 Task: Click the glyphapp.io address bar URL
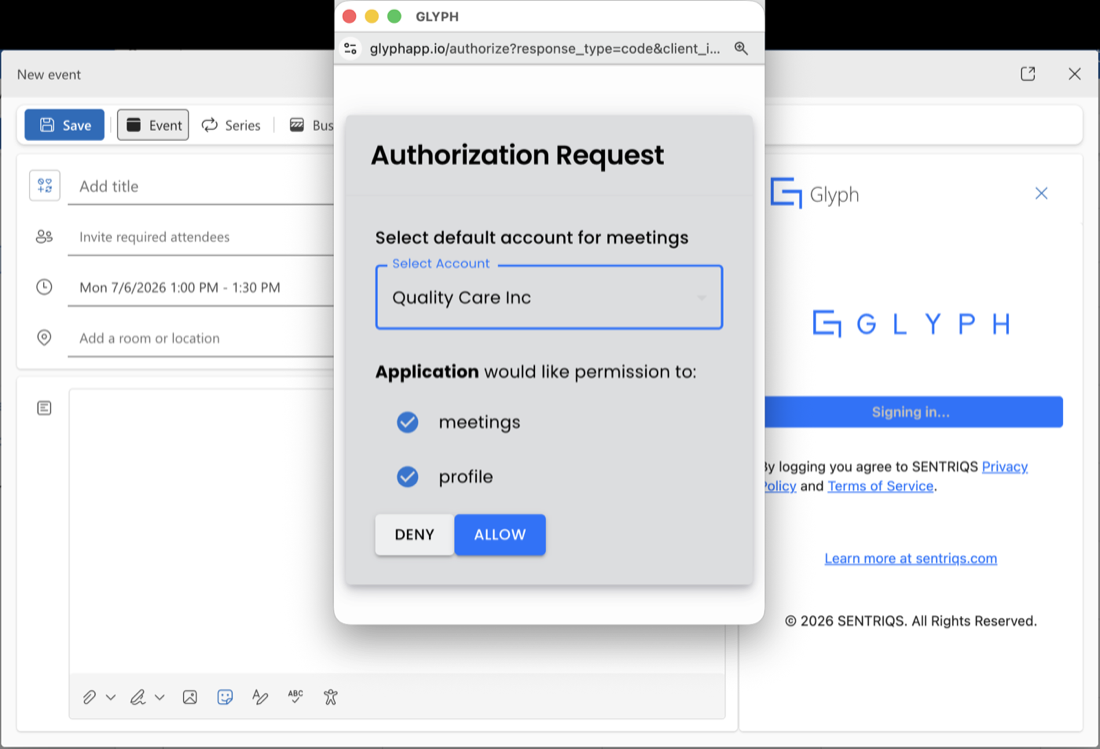click(545, 48)
